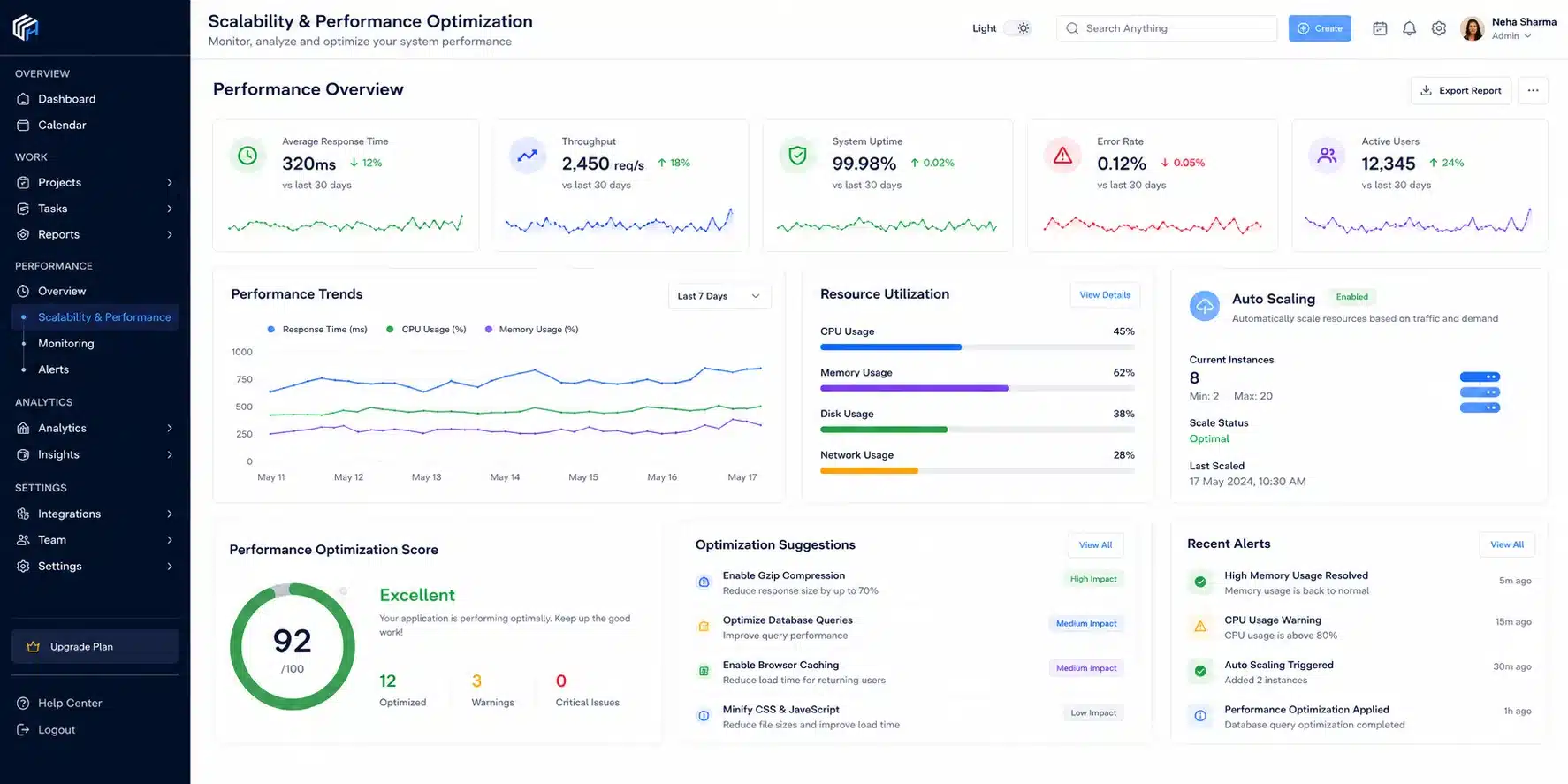Click the warning triangle in Error Rate card
Image resolution: width=1568 pixels, height=784 pixels.
[1062, 156]
